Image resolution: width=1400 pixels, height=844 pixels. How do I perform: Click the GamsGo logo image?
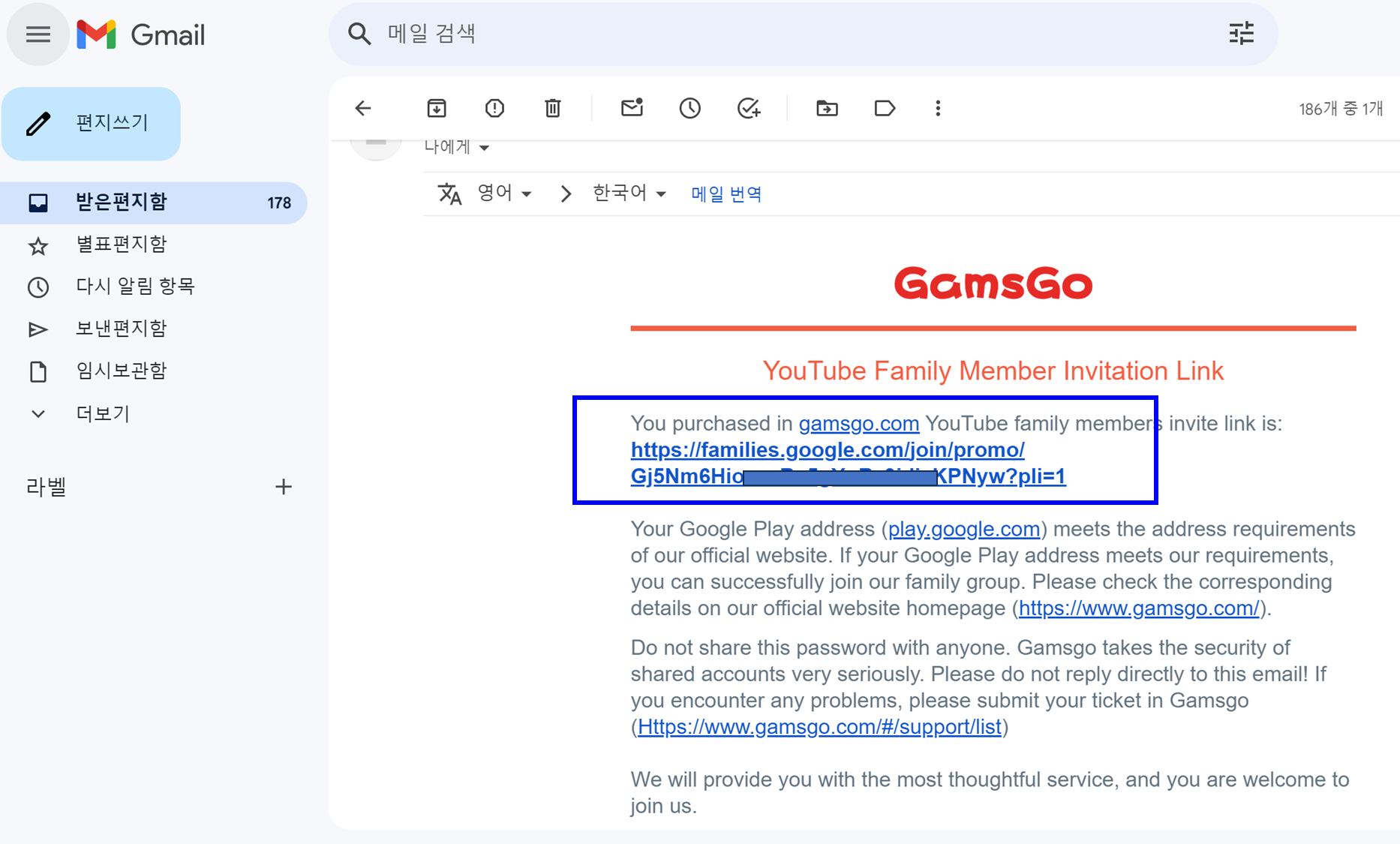point(993,284)
